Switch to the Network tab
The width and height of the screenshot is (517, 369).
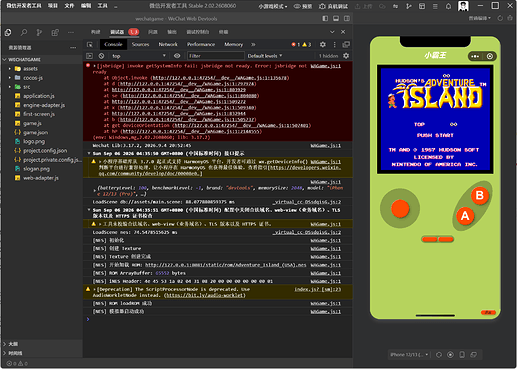[168, 44]
